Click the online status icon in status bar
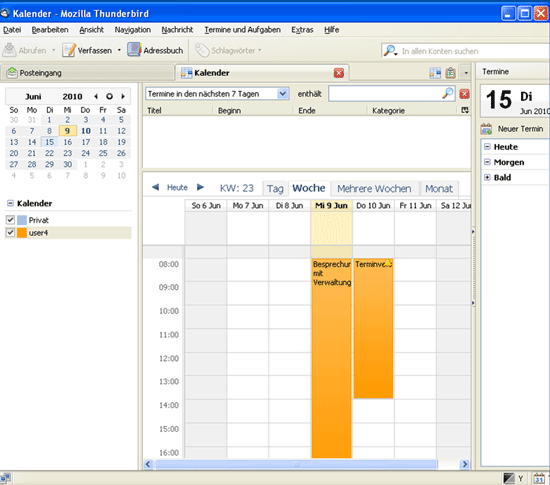 coord(5,478)
